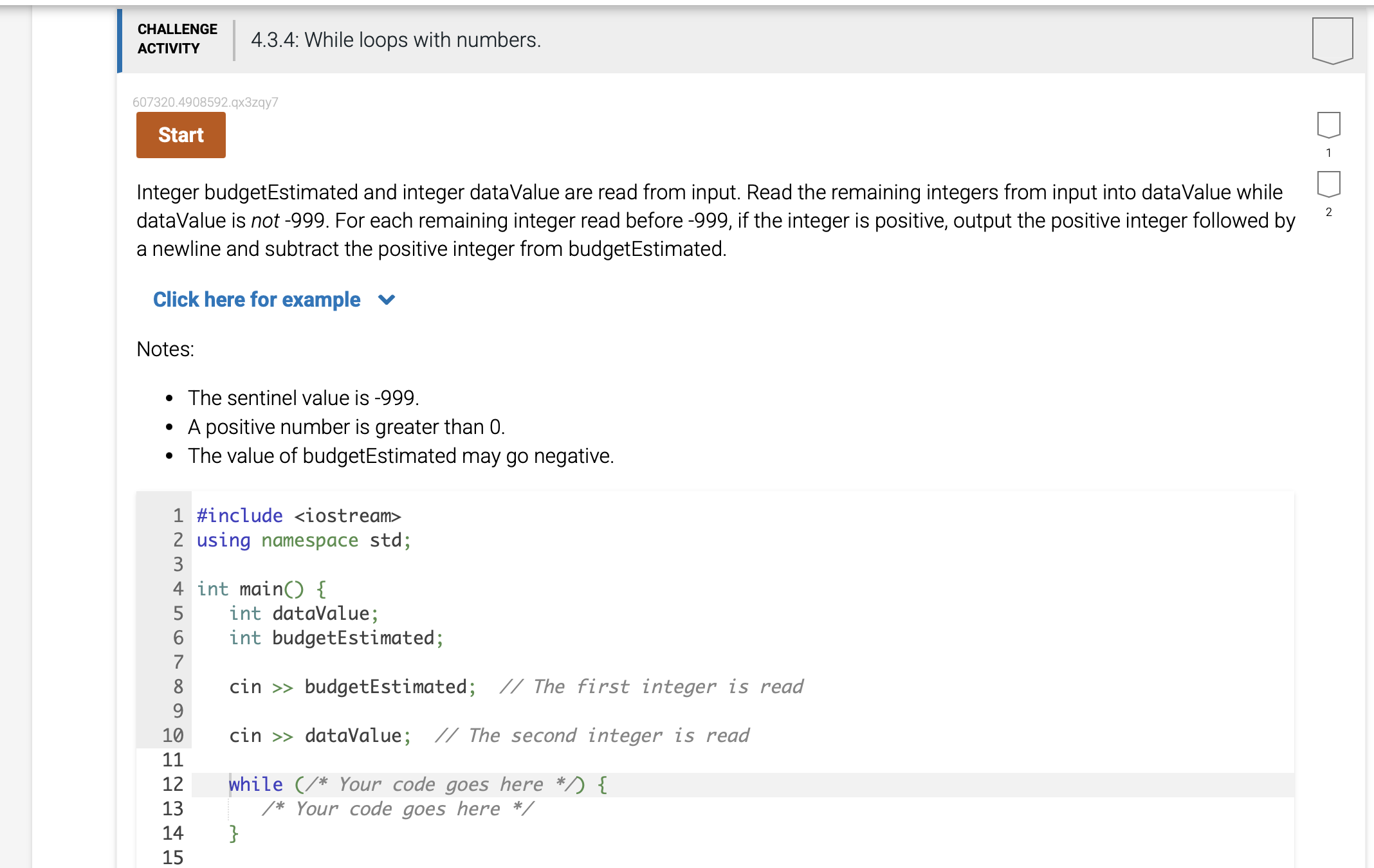Screen dimensions: 1374x868
Task: Expand the Click here for example section
Action: [x=257, y=300]
